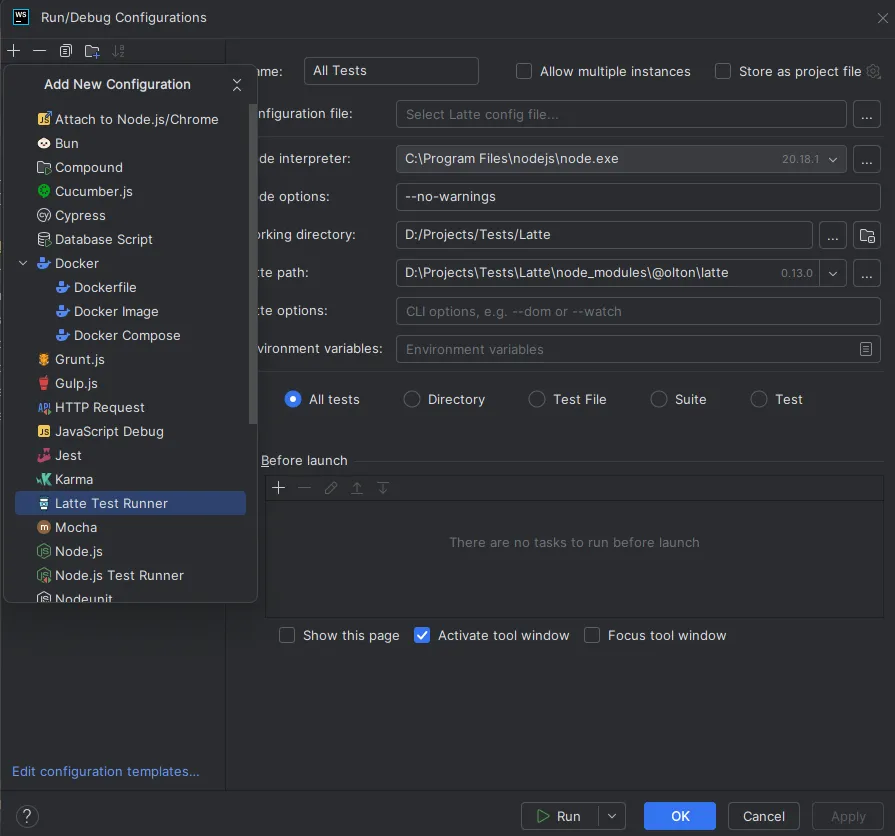Open the Node interpreter dropdown
This screenshot has height=836, width=895.
coord(833,159)
